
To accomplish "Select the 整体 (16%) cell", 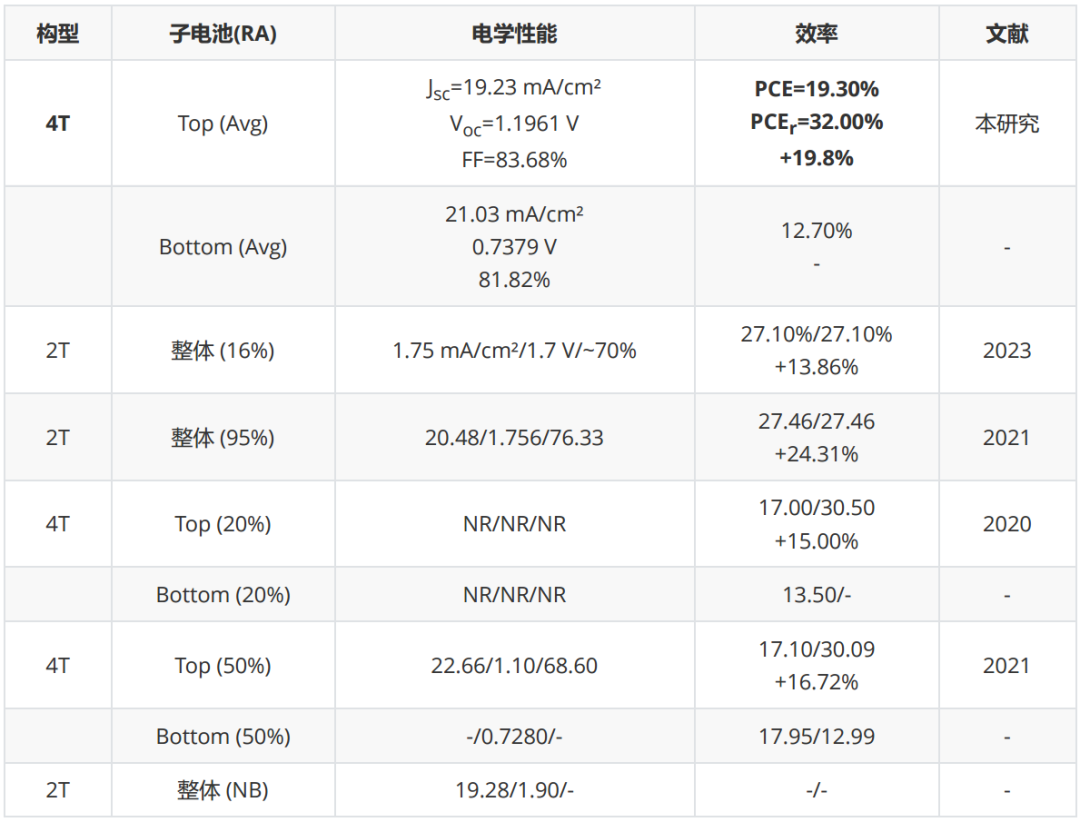I will click(223, 350).
